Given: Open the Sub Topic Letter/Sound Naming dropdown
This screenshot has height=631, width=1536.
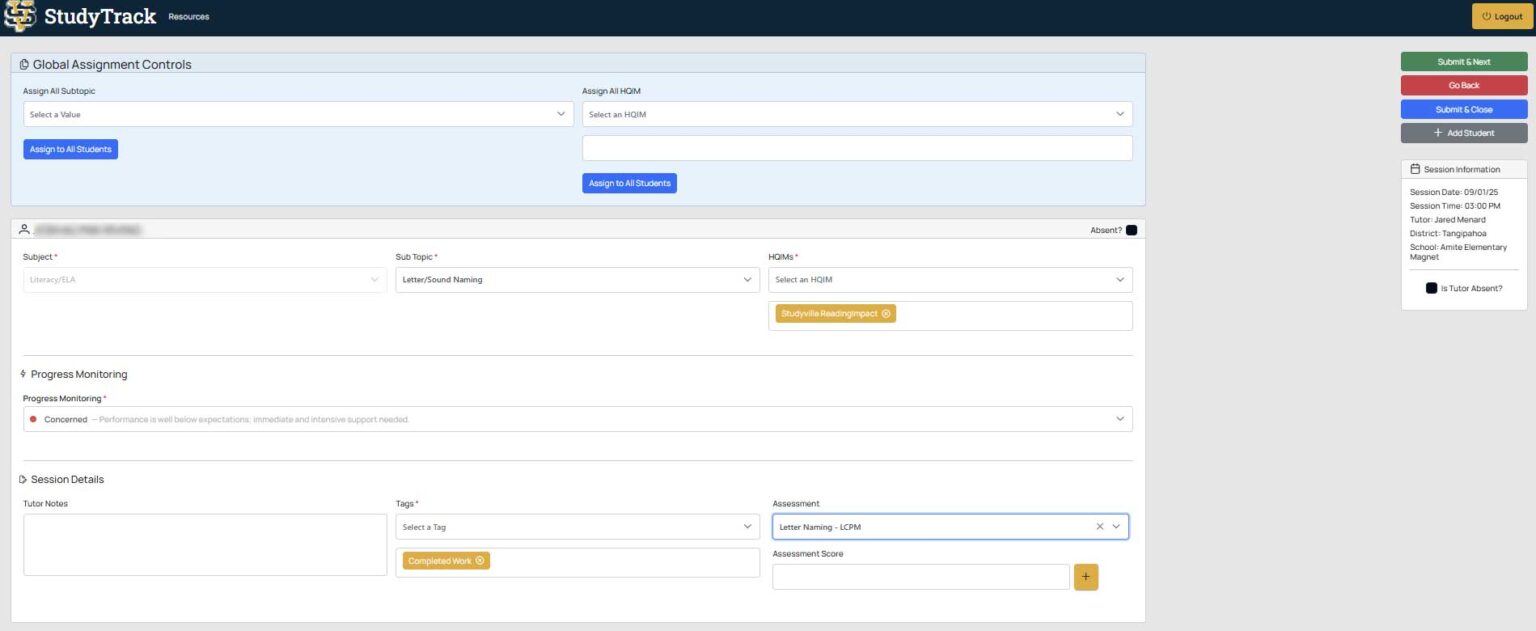Looking at the screenshot, I should click(577, 280).
